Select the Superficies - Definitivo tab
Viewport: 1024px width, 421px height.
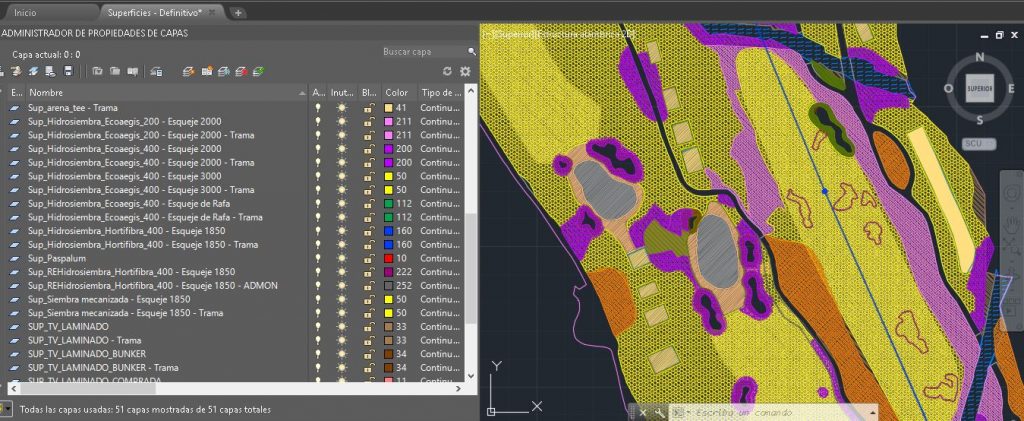pyautogui.click(x=162, y=13)
